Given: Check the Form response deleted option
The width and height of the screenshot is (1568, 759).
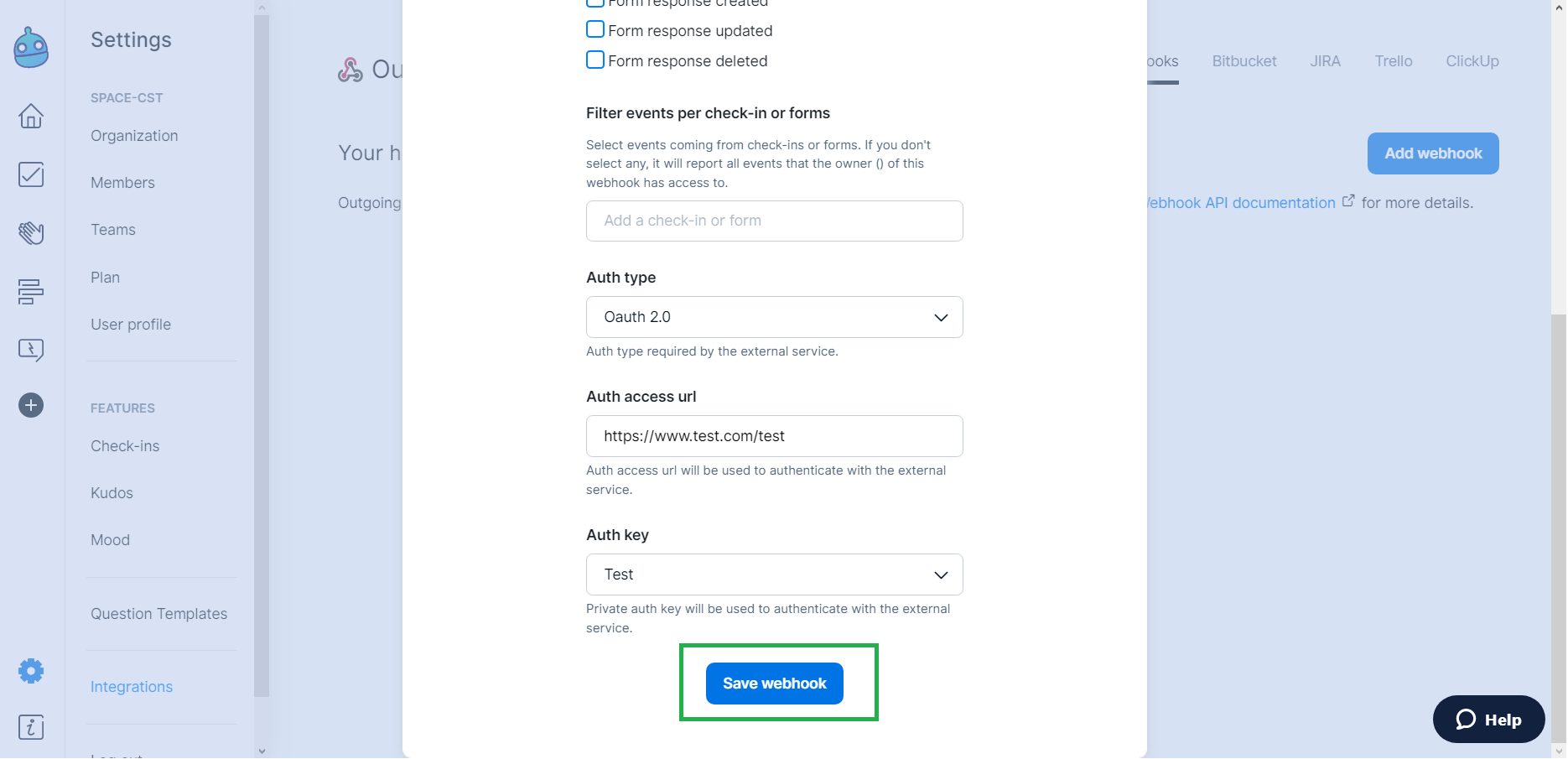Looking at the screenshot, I should pos(595,60).
